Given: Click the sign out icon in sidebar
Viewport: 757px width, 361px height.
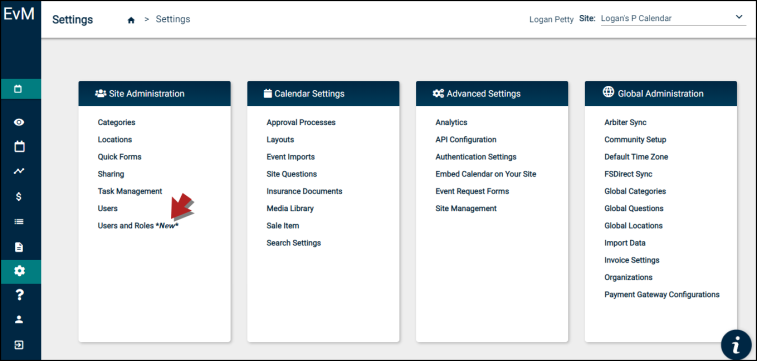Looking at the screenshot, I should point(19,345).
